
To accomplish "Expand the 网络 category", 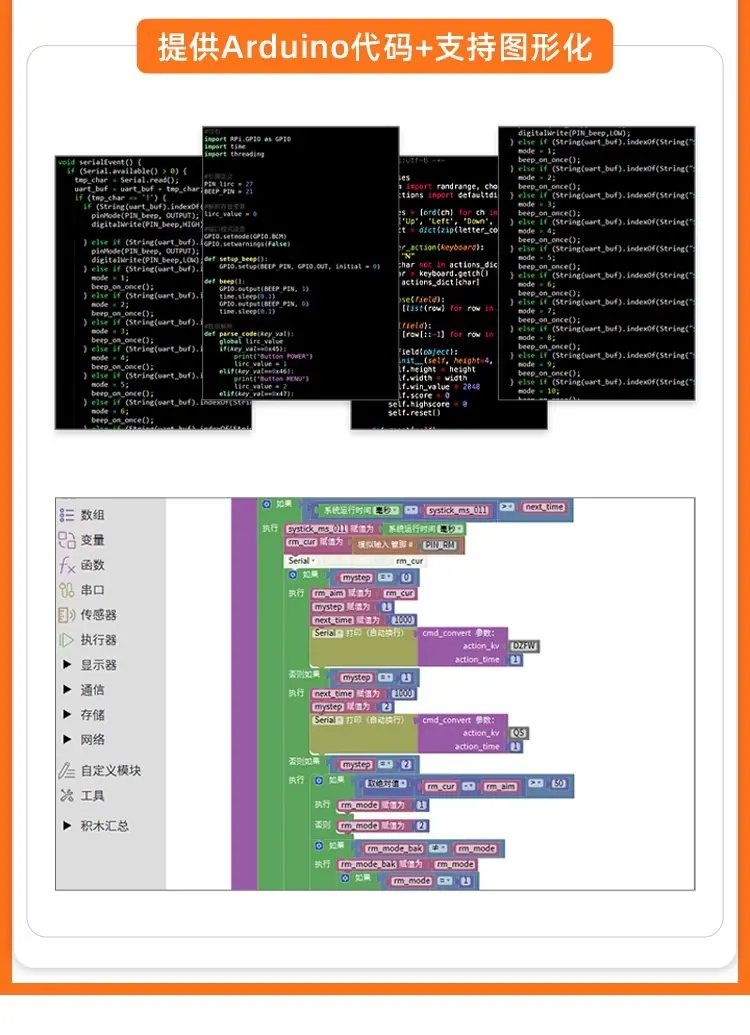I will click(67, 739).
